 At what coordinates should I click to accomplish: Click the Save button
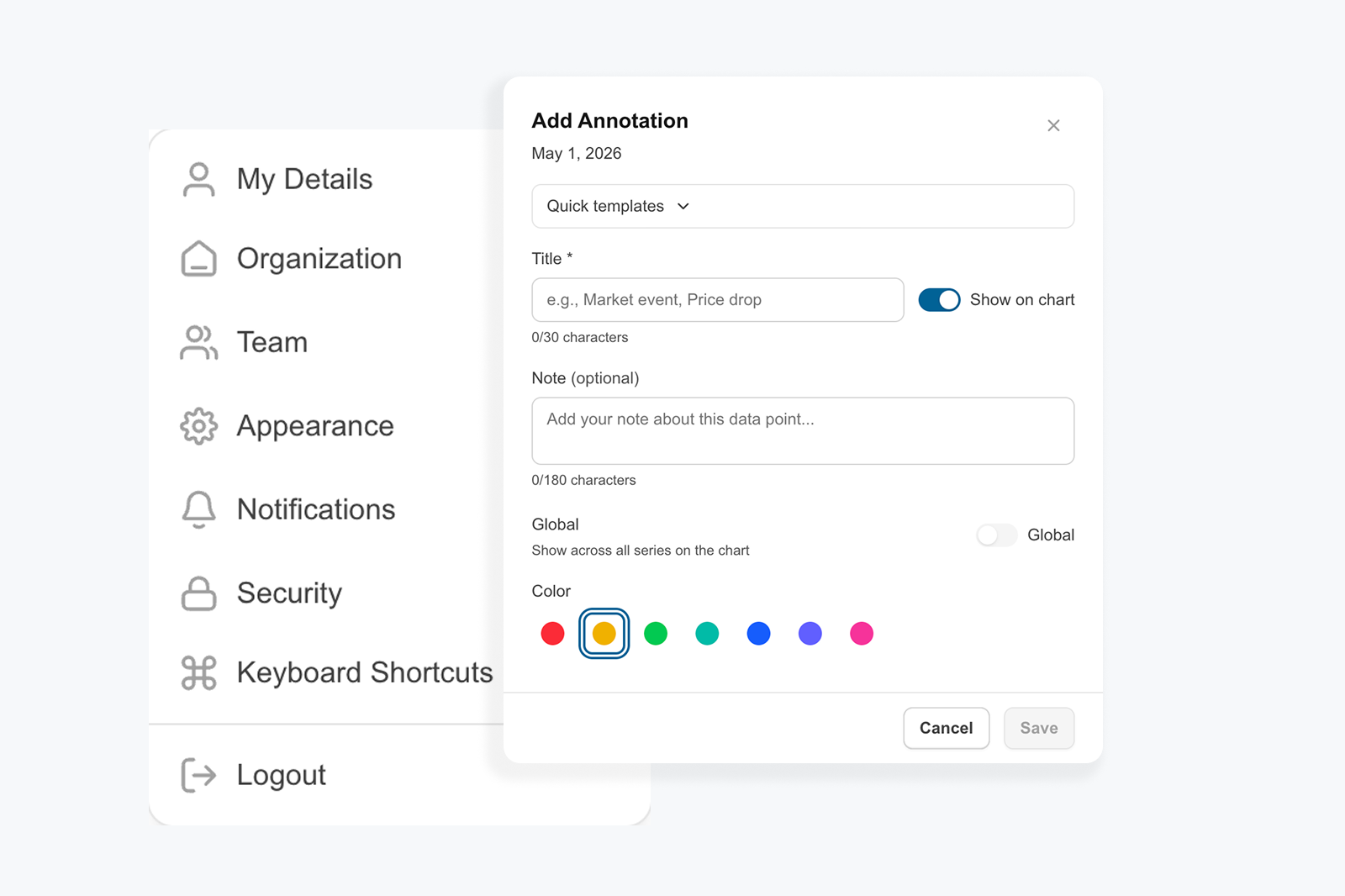[1039, 728]
